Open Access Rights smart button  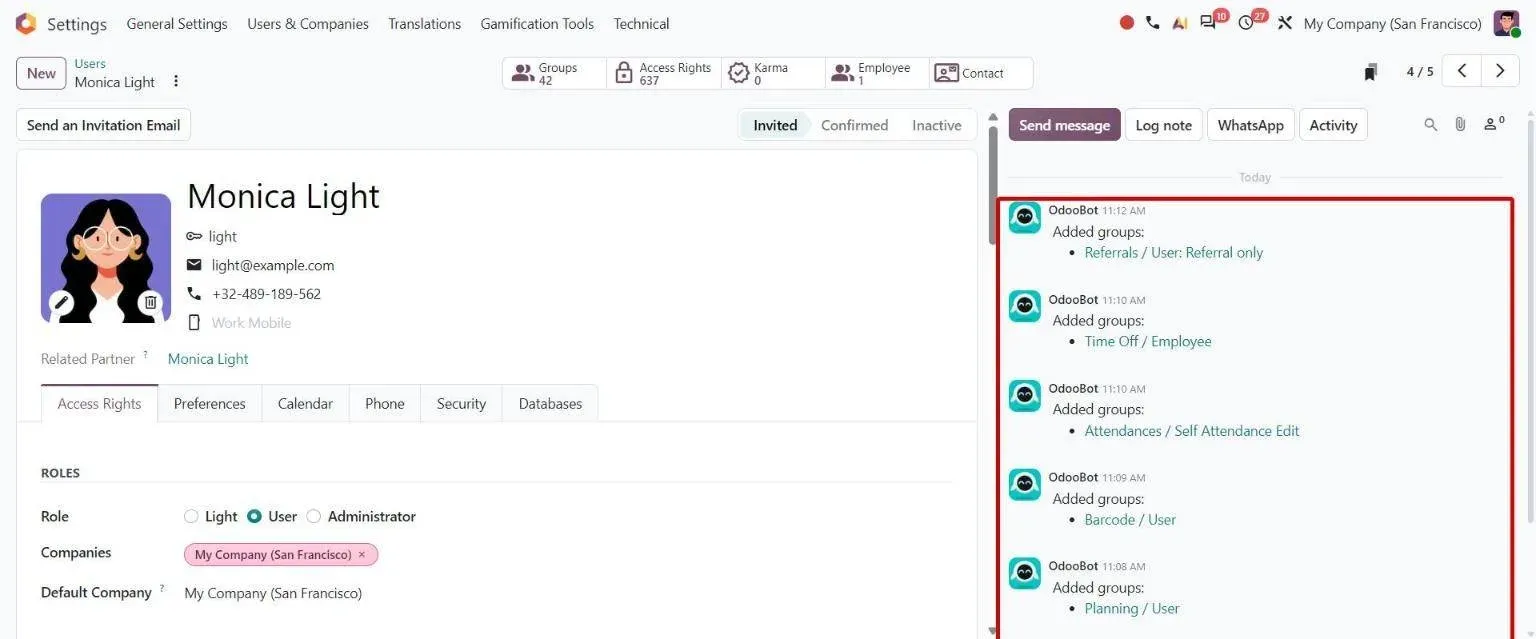click(x=664, y=73)
